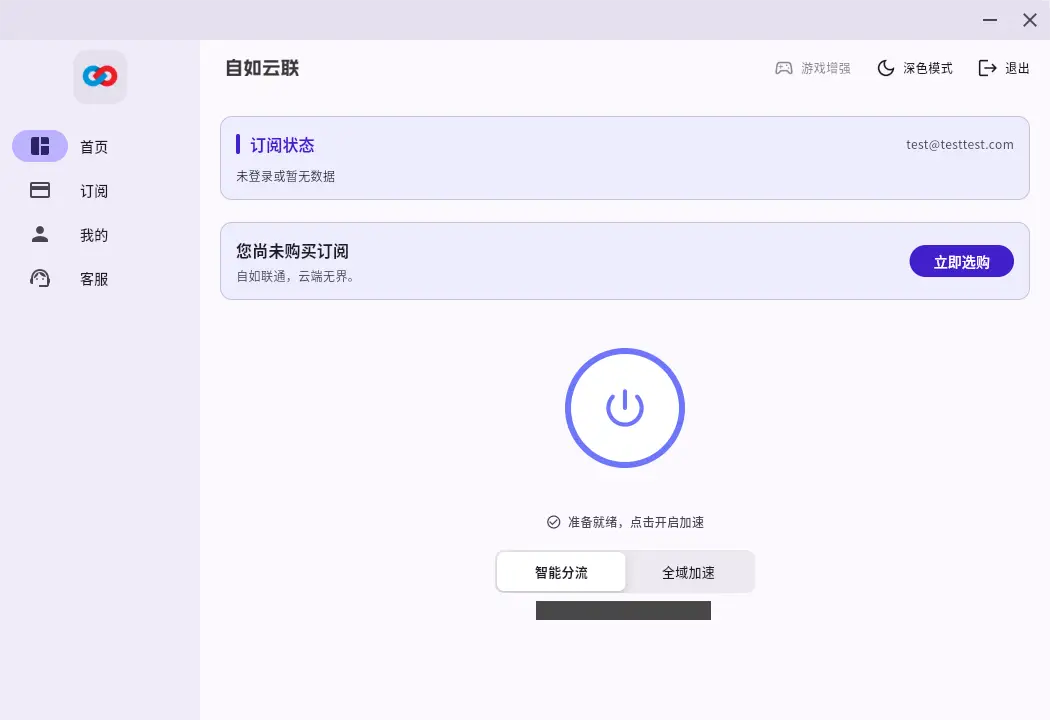Select the 首页 home icon in sidebar
Screen dimensions: 1050x720
[x=40, y=146]
